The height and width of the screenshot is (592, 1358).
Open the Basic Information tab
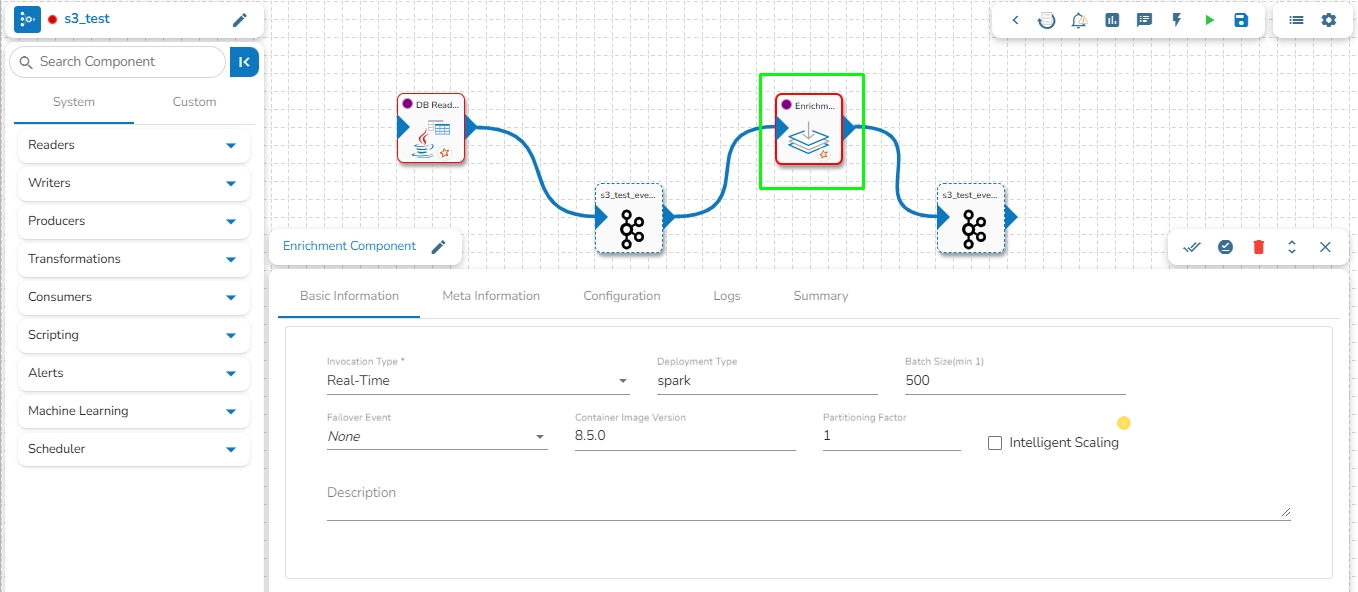349,296
